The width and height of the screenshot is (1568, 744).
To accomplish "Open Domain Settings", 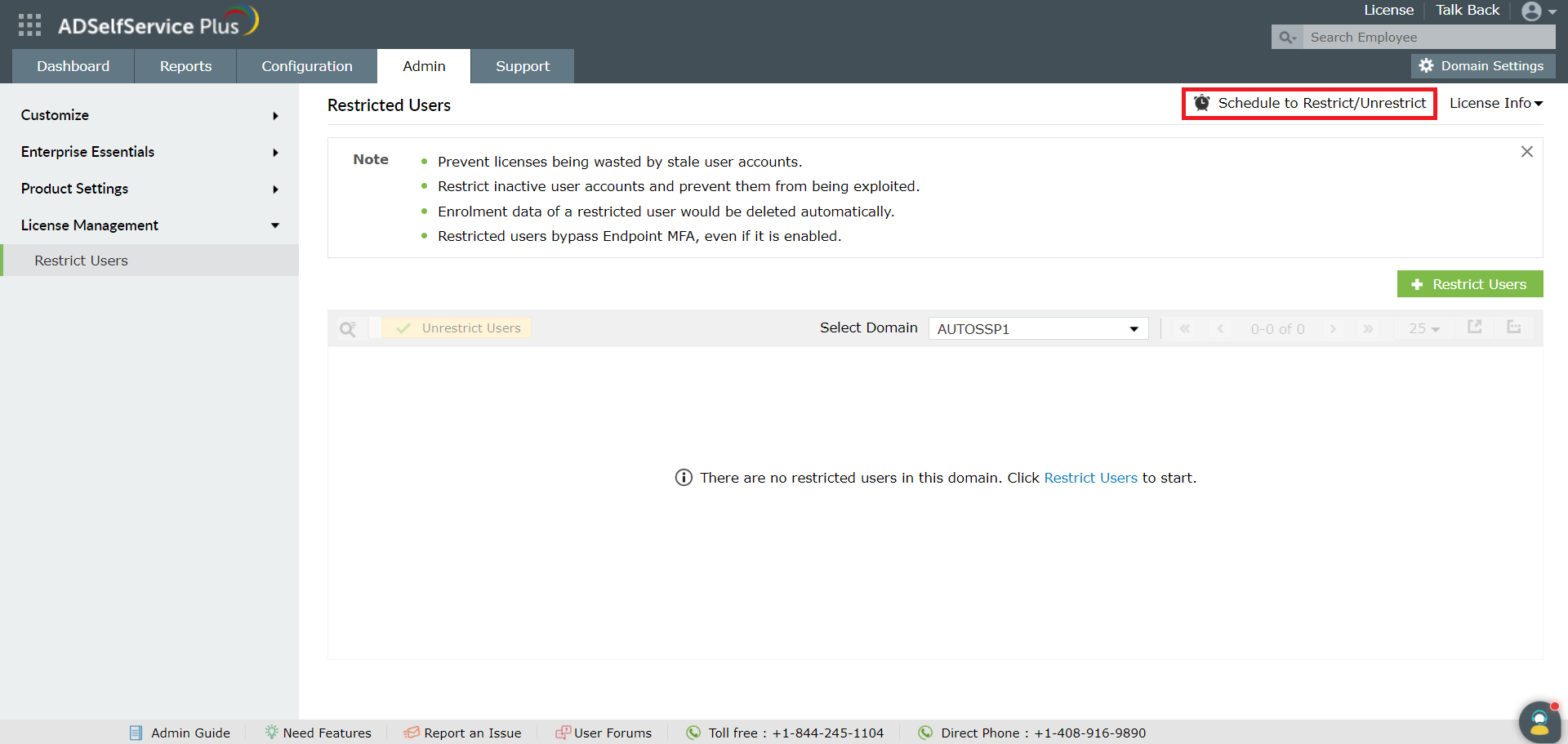I will (1483, 66).
